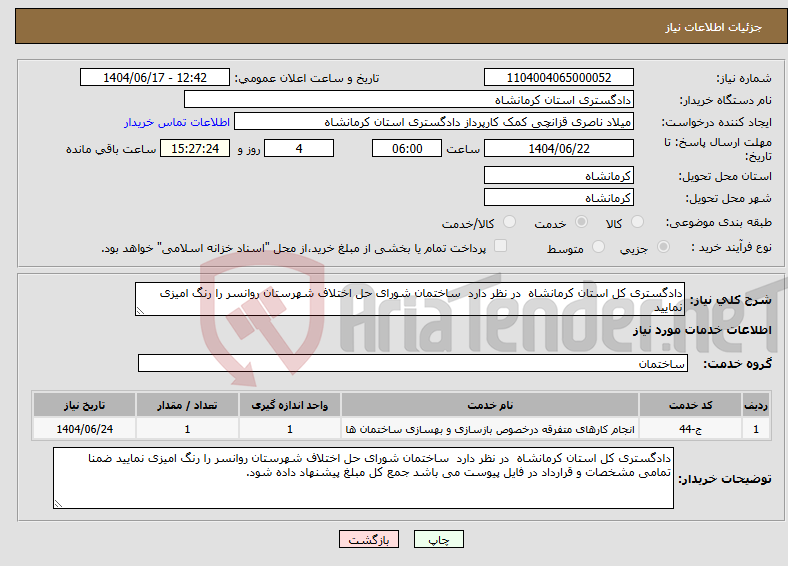The height and width of the screenshot is (566, 788).
Task: Click the request number field 1104004065000052
Action: click(558, 77)
